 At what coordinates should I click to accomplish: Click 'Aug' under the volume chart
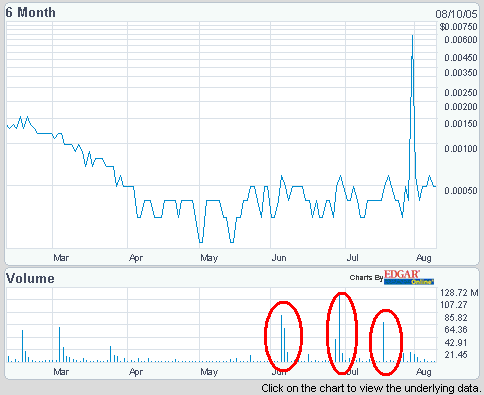pos(424,372)
